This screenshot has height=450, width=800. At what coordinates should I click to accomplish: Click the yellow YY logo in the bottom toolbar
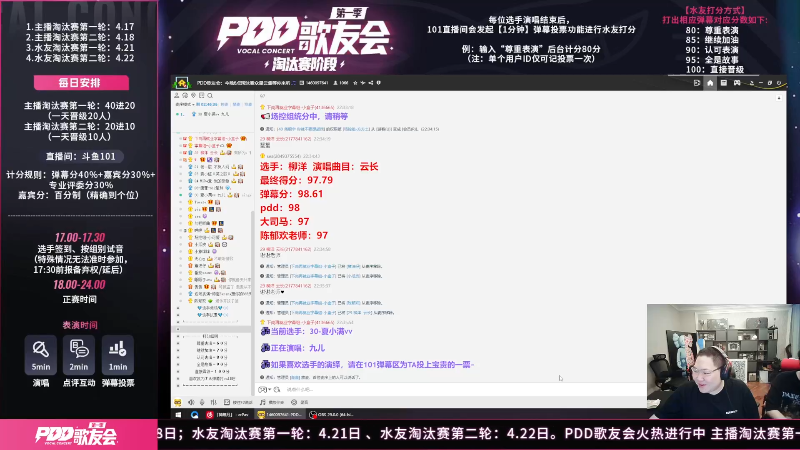(178, 403)
